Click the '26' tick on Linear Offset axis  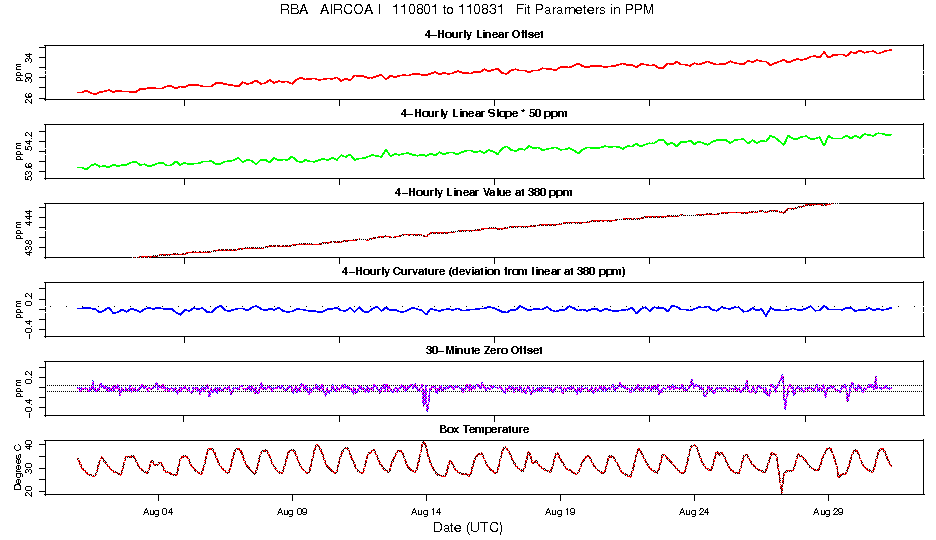pos(29,97)
